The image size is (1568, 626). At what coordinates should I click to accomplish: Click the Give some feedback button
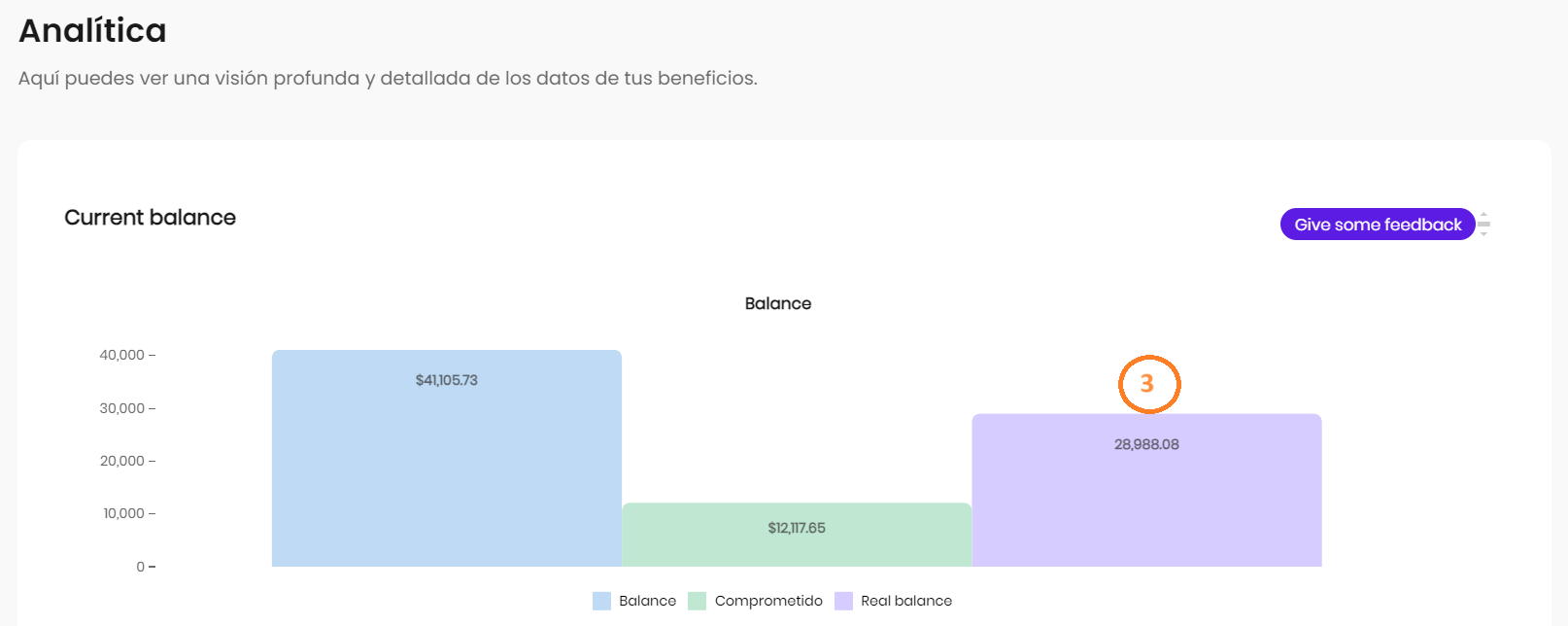pos(1377,225)
